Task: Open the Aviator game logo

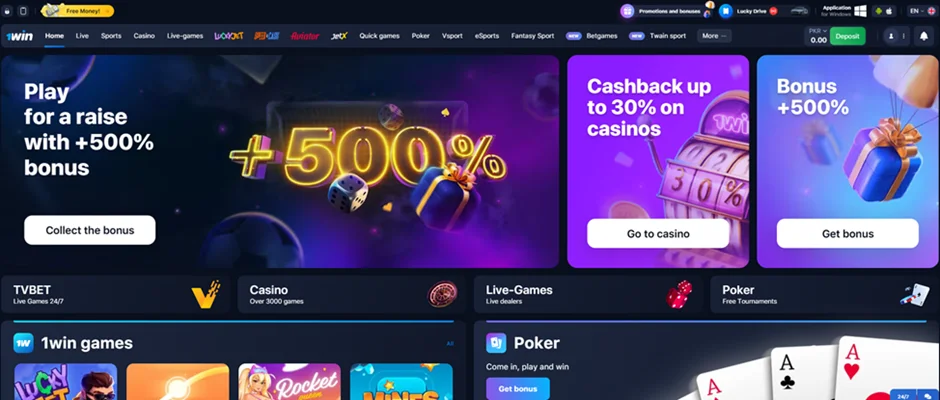Action: [x=305, y=36]
